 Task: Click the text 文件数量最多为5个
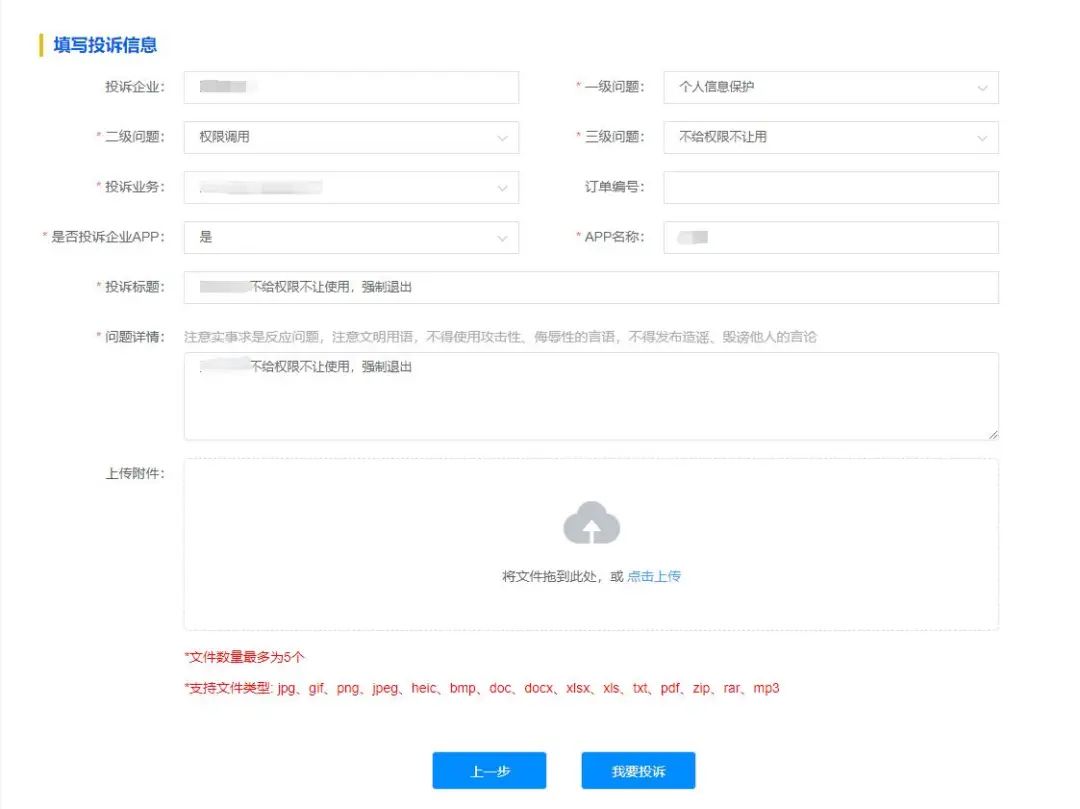[x=245, y=657]
